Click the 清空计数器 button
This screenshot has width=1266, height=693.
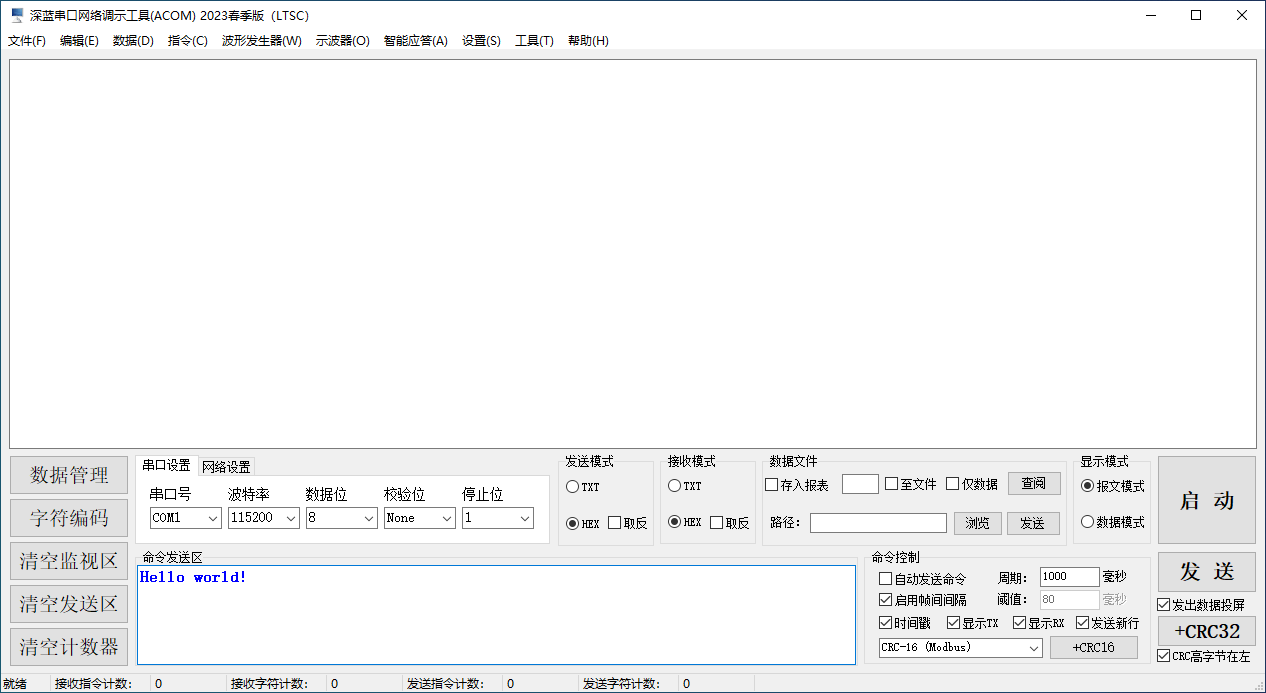tap(69, 646)
